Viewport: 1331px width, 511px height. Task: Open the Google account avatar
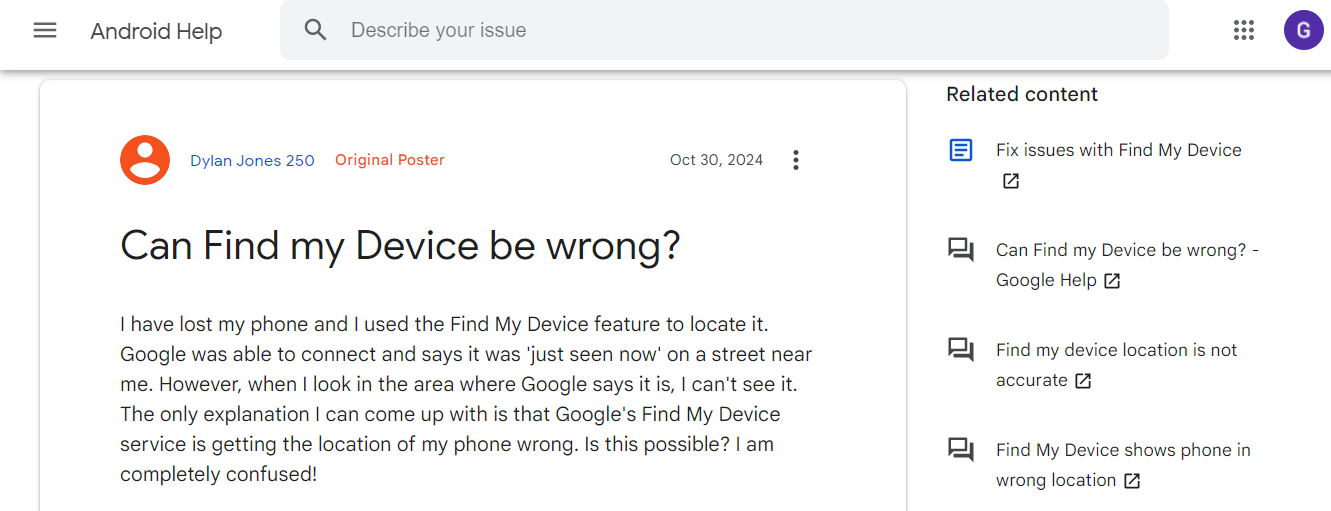1303,30
